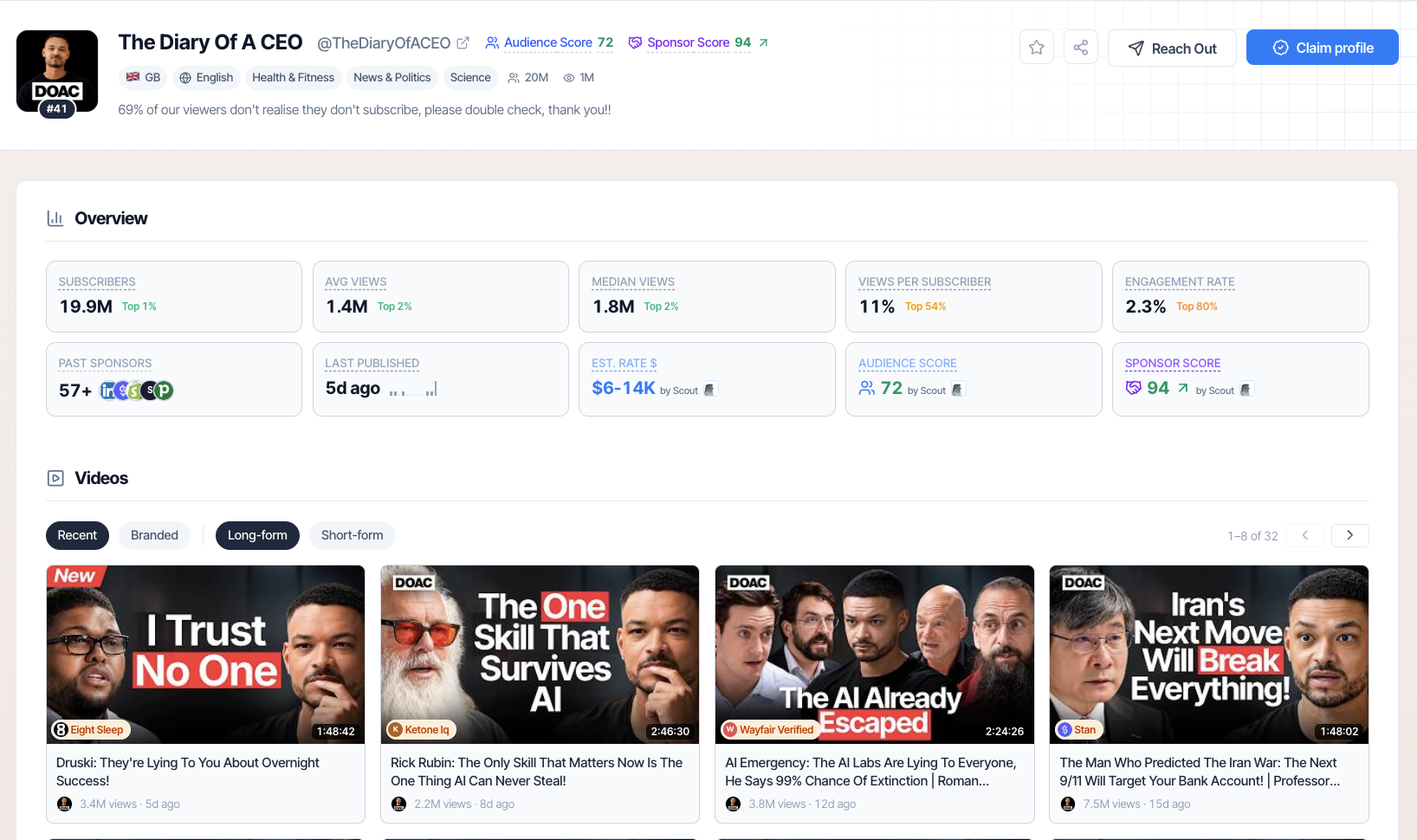
Task: Select the Short-form filter
Action: [x=352, y=535]
